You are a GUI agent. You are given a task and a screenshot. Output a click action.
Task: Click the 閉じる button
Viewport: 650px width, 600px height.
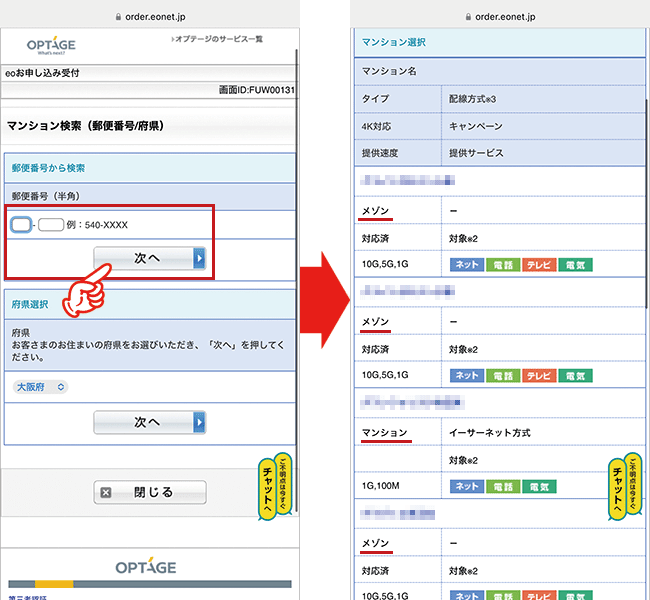150,492
